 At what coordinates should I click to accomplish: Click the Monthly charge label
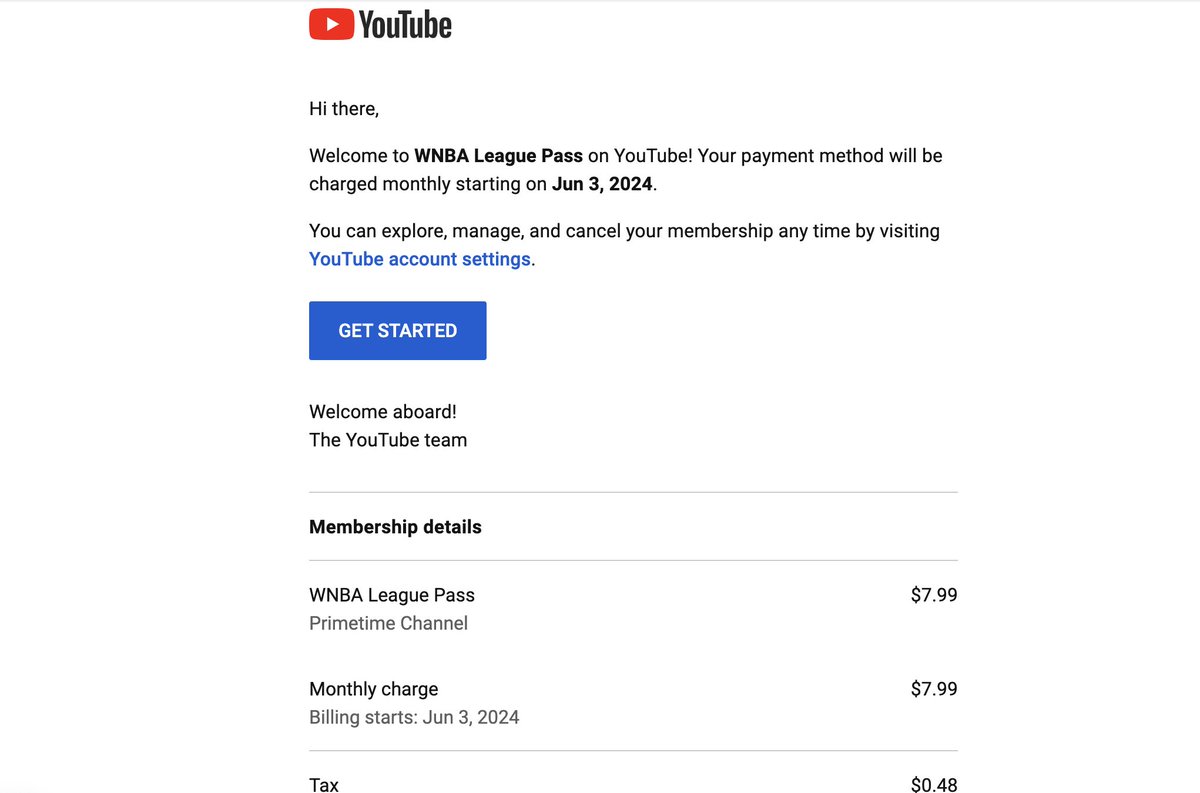click(x=374, y=689)
